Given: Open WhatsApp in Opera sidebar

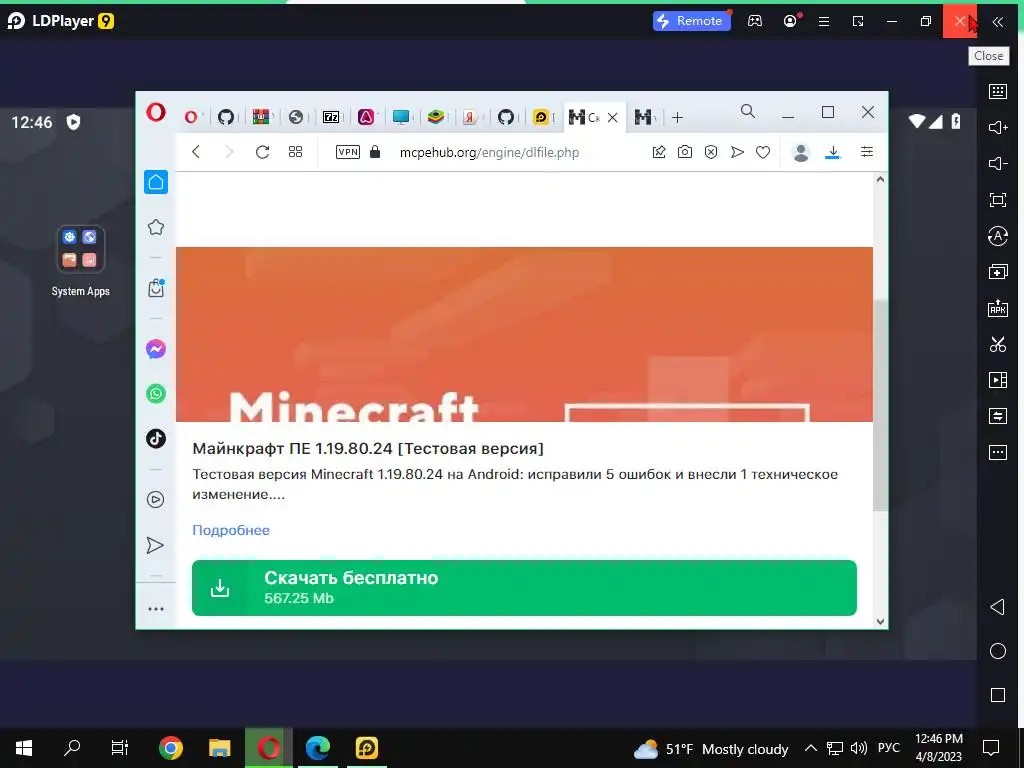Looking at the screenshot, I should click(155, 394).
